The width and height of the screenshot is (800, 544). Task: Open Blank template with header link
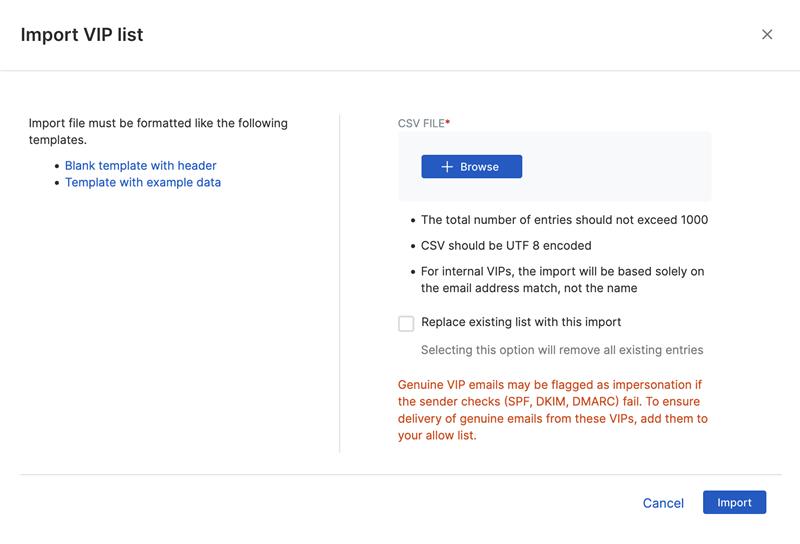[140, 165]
